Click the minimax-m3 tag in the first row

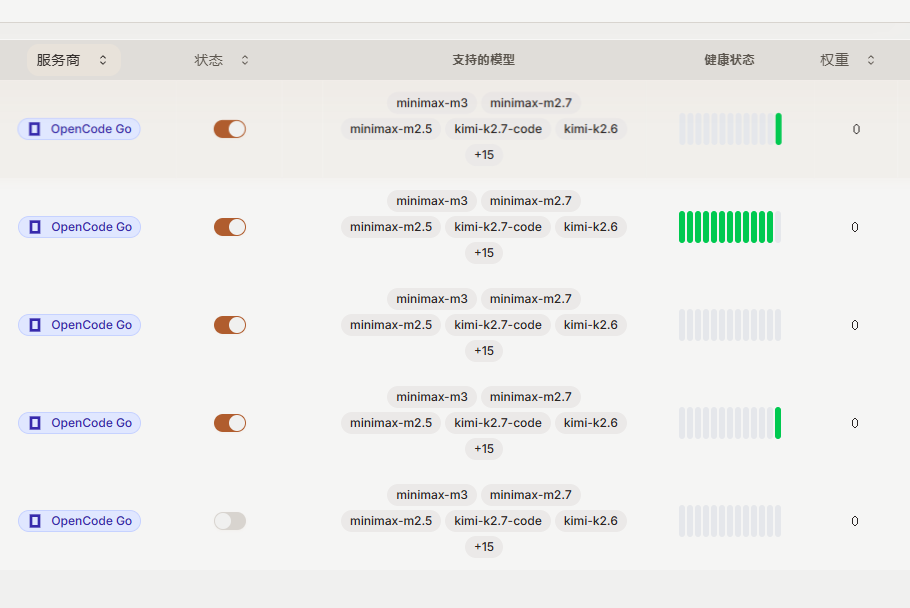(x=432, y=103)
